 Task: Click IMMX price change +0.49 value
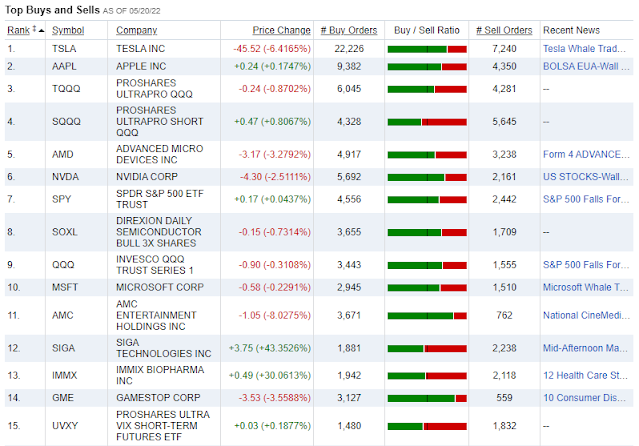pyautogui.click(x=270, y=375)
